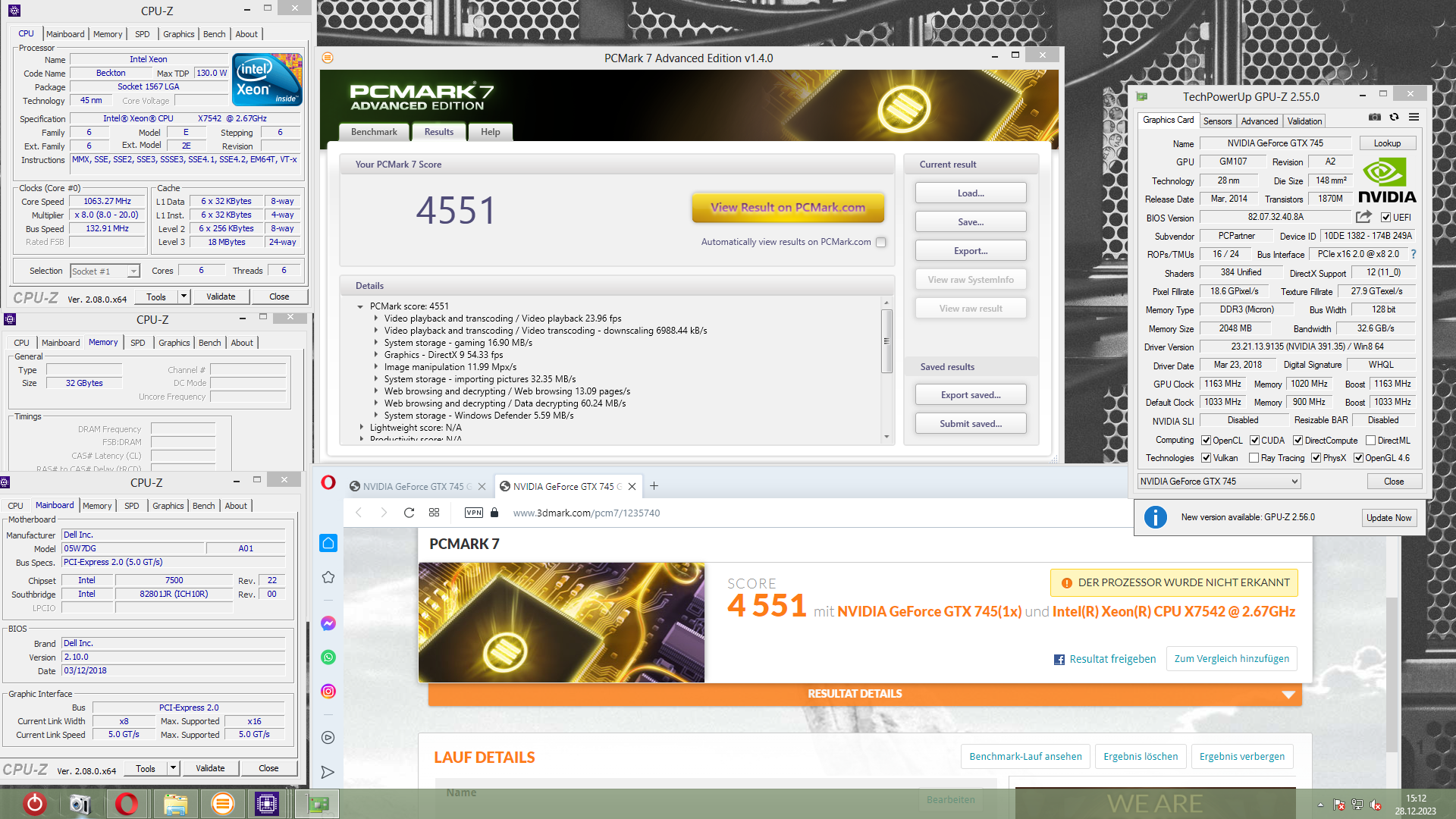Open GPU selection dropdown in GPU-Z
The image size is (1456, 819).
click(x=1219, y=482)
